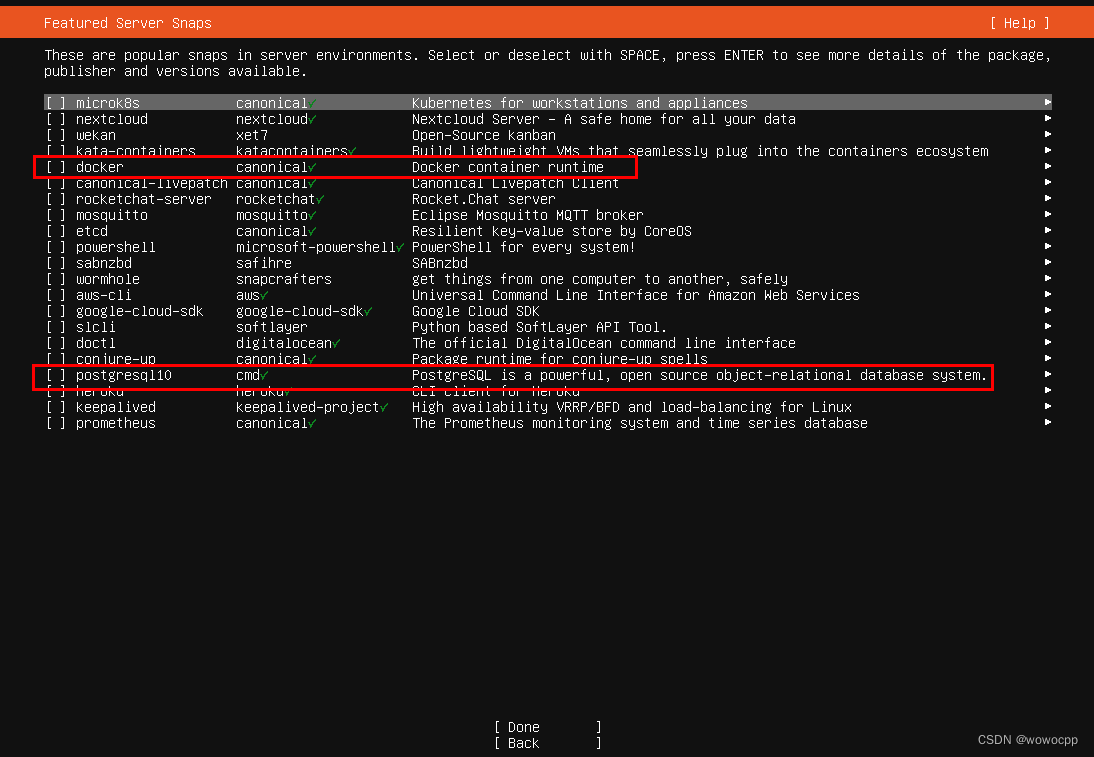1094x757 pixels.
Task: Select the Done button
Action: click(548, 727)
